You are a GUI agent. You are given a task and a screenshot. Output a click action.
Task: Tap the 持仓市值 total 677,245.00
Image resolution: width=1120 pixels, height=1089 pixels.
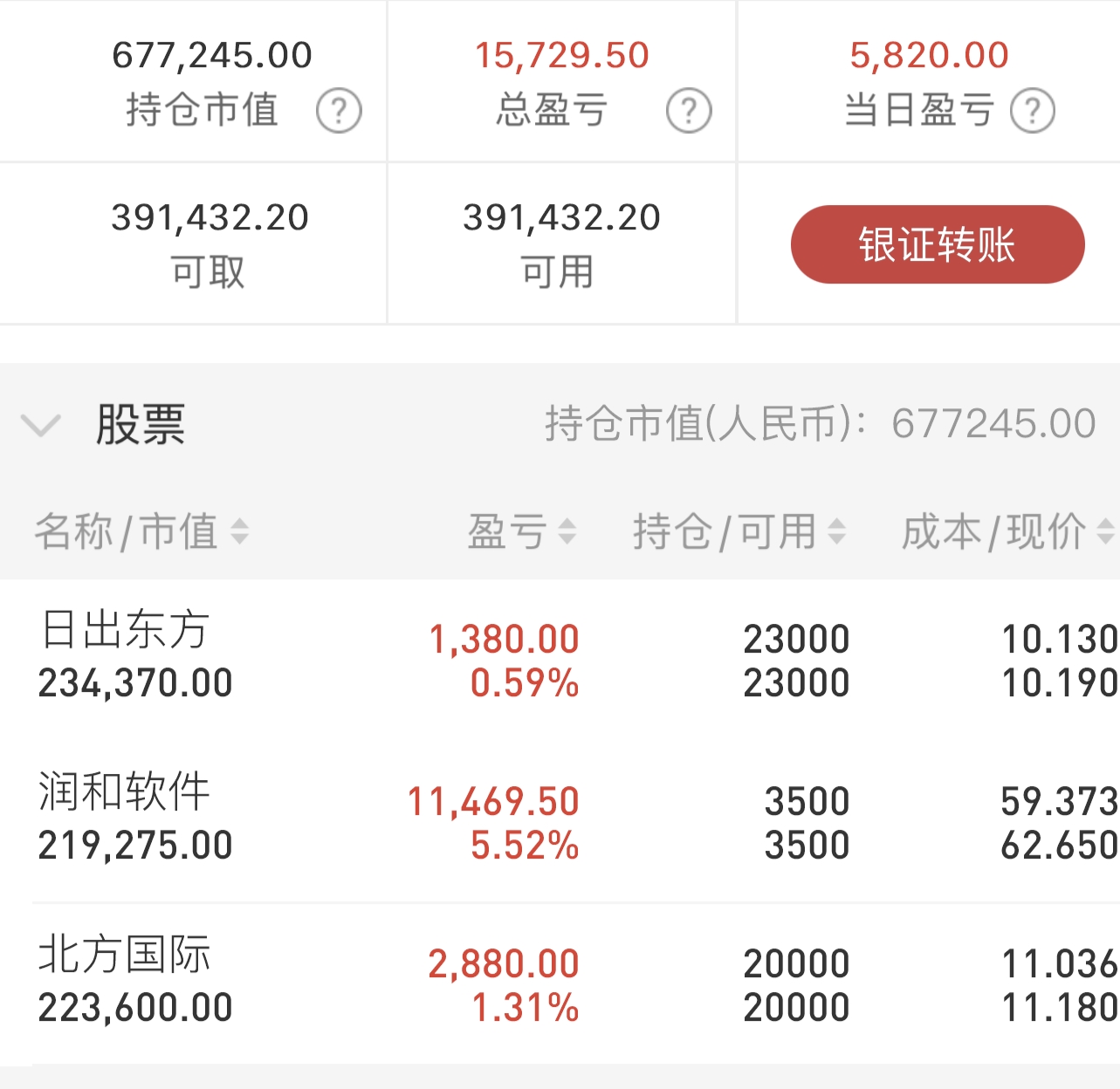coord(212,56)
